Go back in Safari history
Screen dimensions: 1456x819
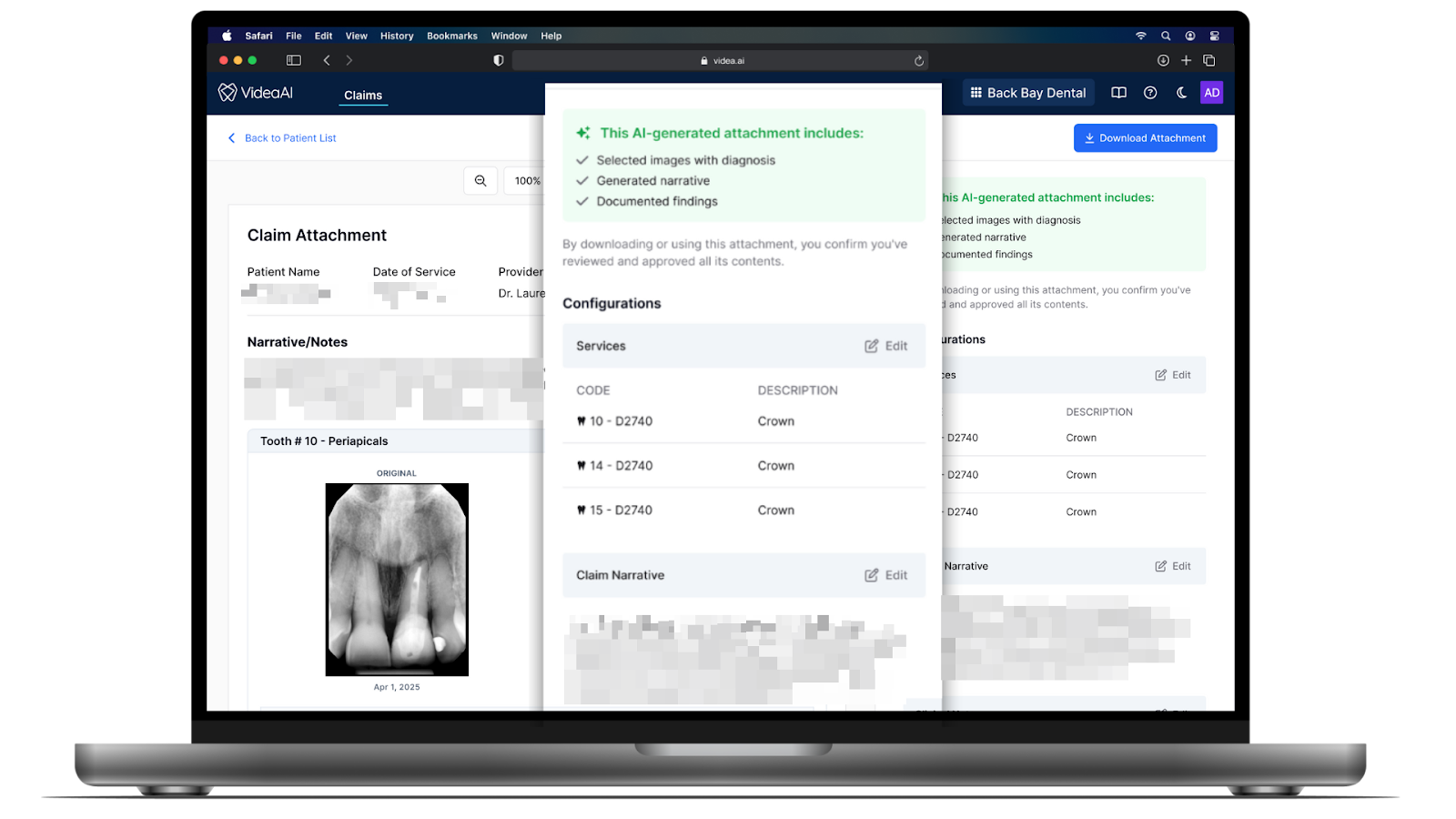point(327,60)
